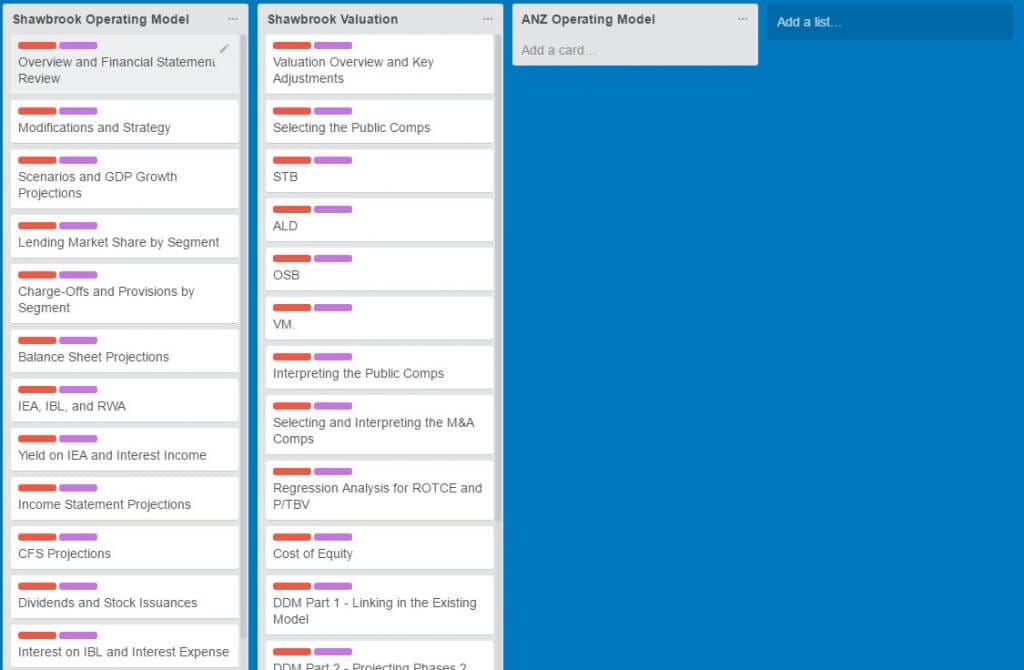The image size is (1024, 670).
Task: Click red label on STB card
Action: [x=291, y=160]
